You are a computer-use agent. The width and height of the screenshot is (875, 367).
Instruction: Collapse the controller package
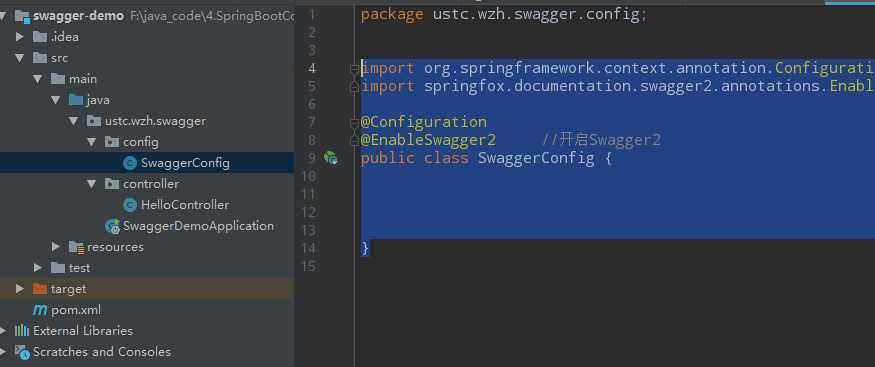92,184
